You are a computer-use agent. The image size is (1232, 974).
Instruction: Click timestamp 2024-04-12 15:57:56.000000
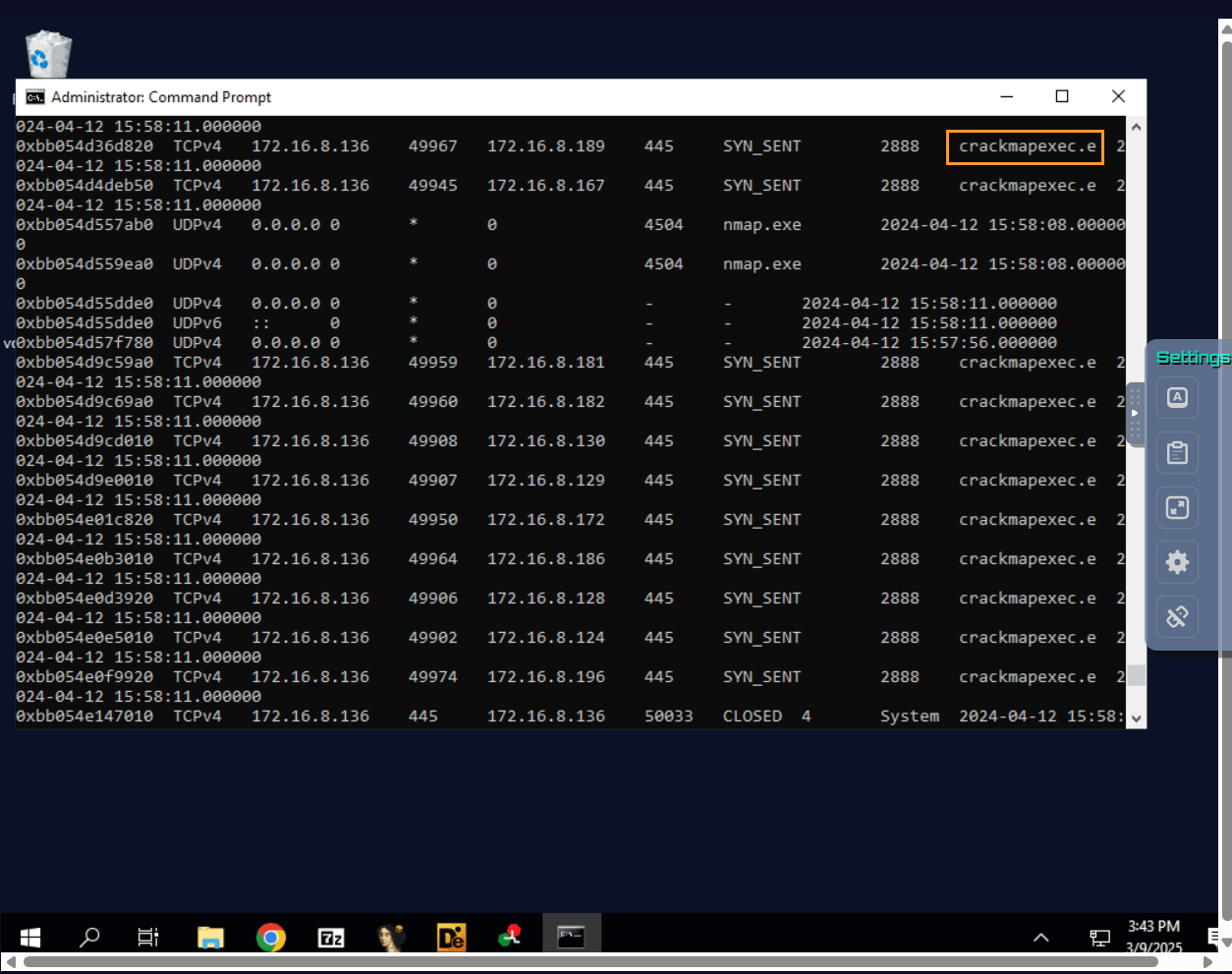(x=929, y=343)
